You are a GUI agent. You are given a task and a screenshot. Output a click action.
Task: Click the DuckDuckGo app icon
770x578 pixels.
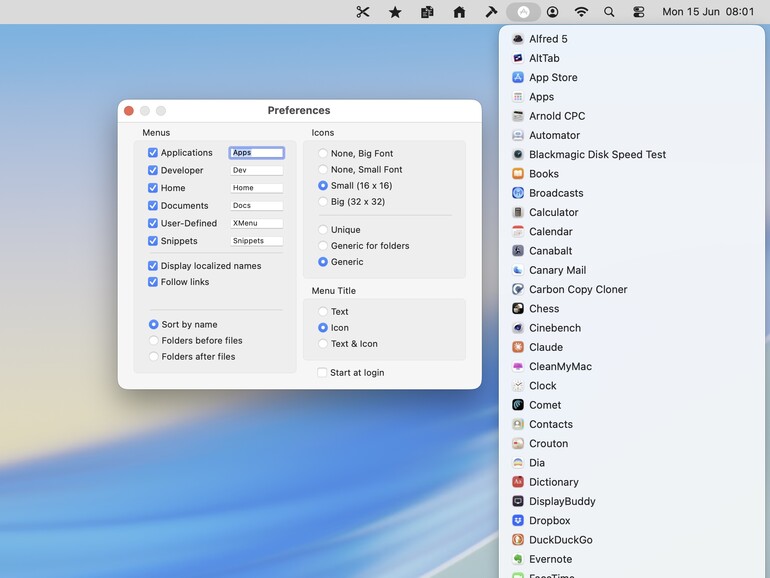518,540
